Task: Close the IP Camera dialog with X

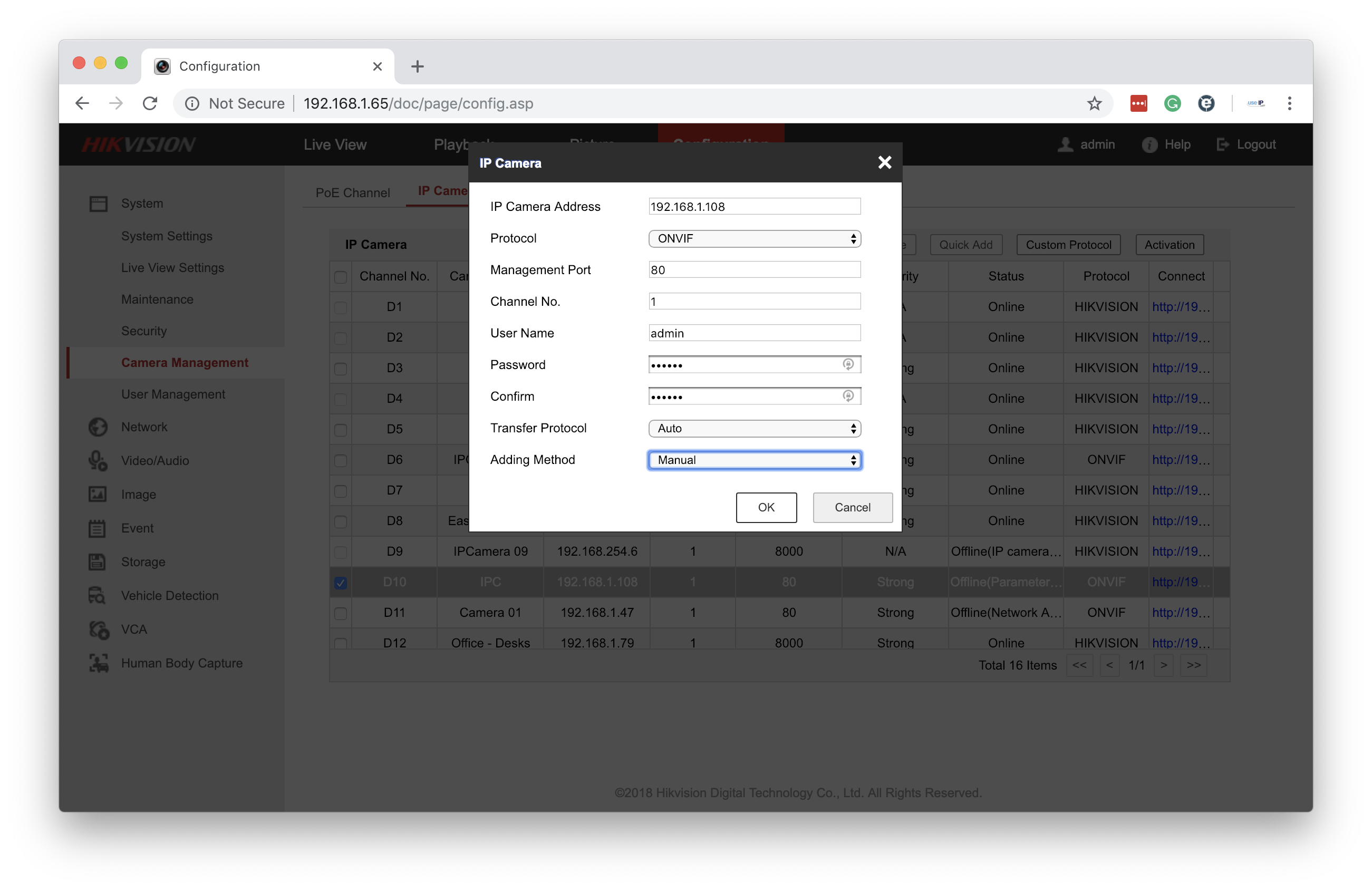Action: click(884, 162)
